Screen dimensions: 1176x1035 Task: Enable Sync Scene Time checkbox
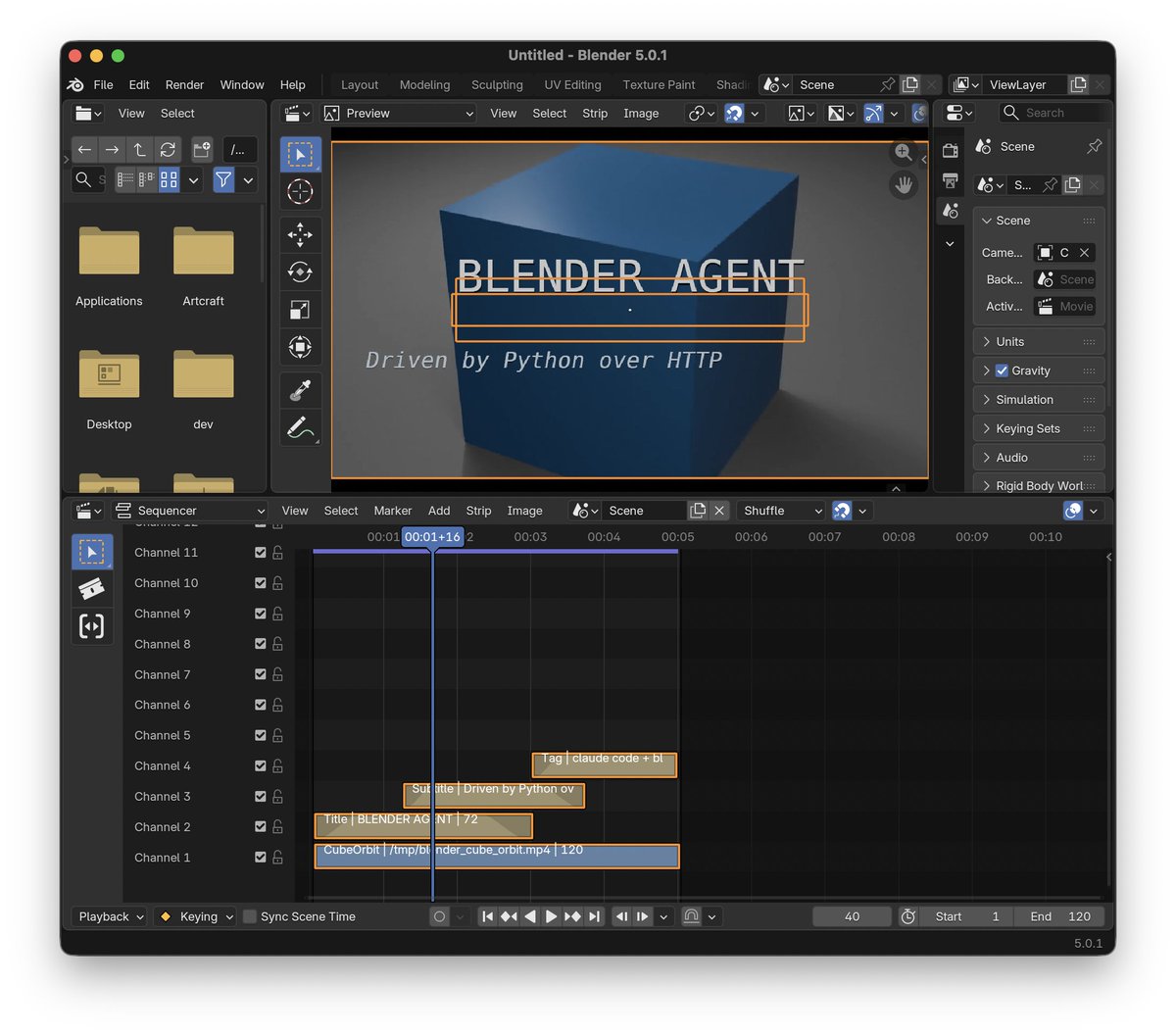coord(250,916)
